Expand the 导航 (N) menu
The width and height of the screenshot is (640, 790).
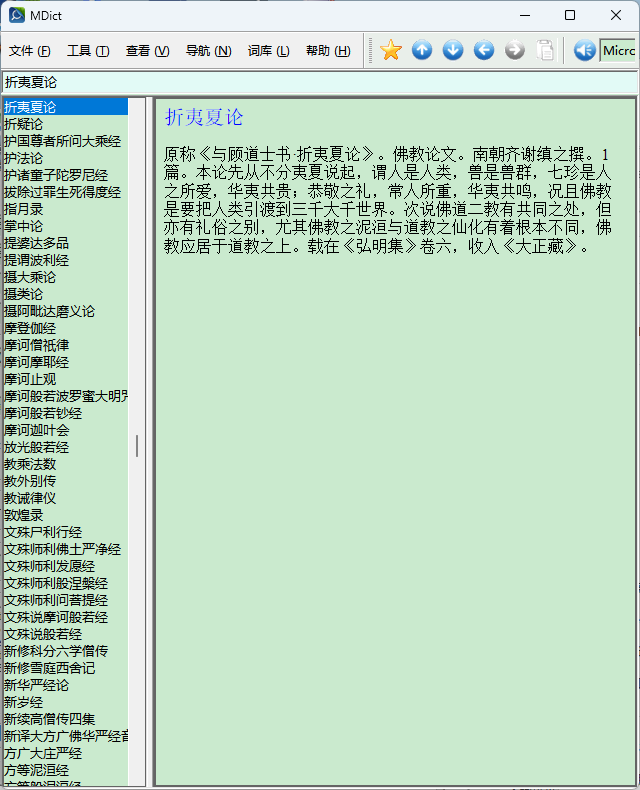point(208,51)
